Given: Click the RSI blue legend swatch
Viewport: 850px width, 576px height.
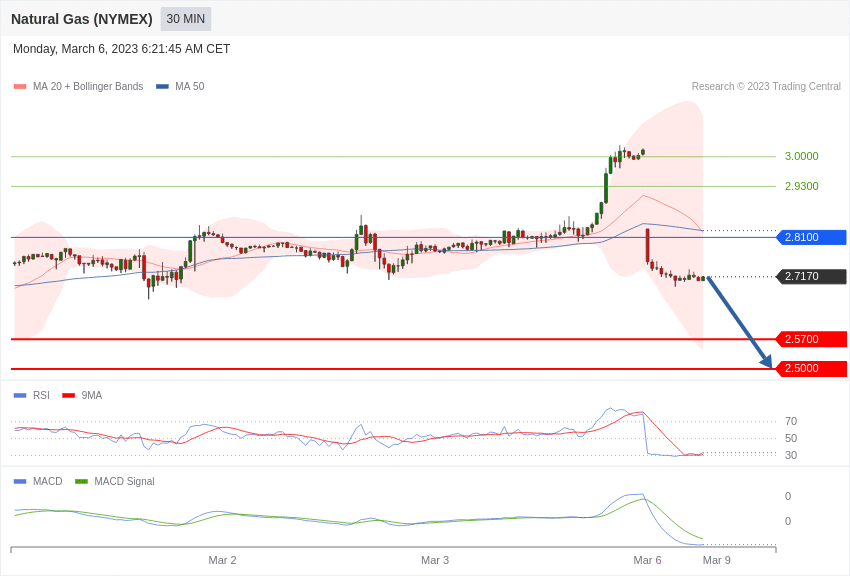Looking at the screenshot, I should click(x=20, y=396).
